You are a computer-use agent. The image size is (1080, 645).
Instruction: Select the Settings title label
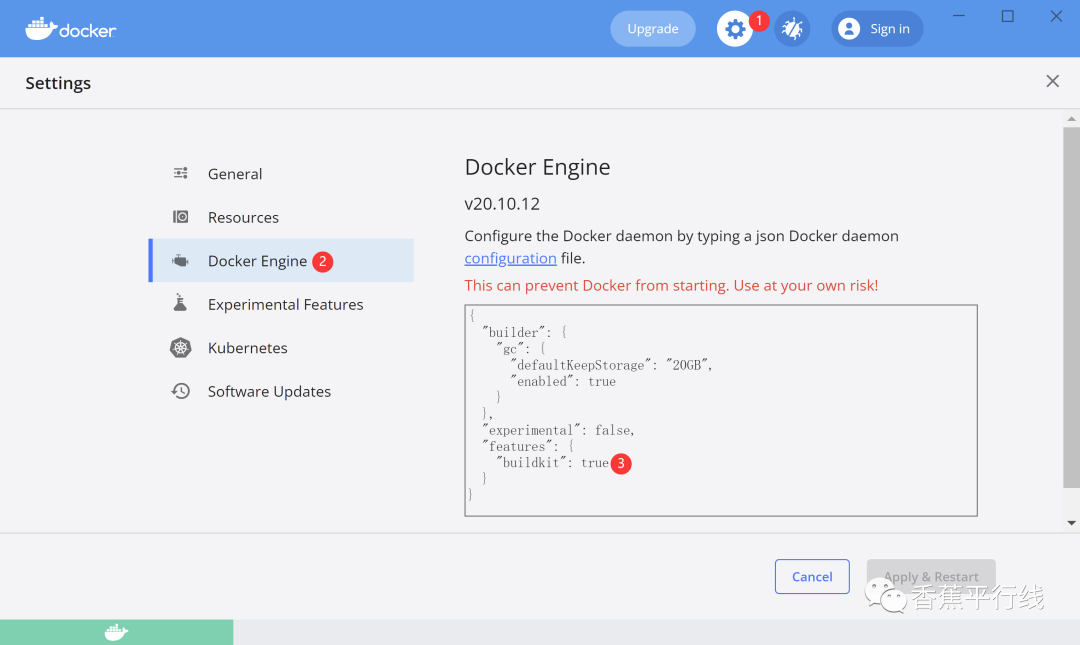tap(57, 83)
